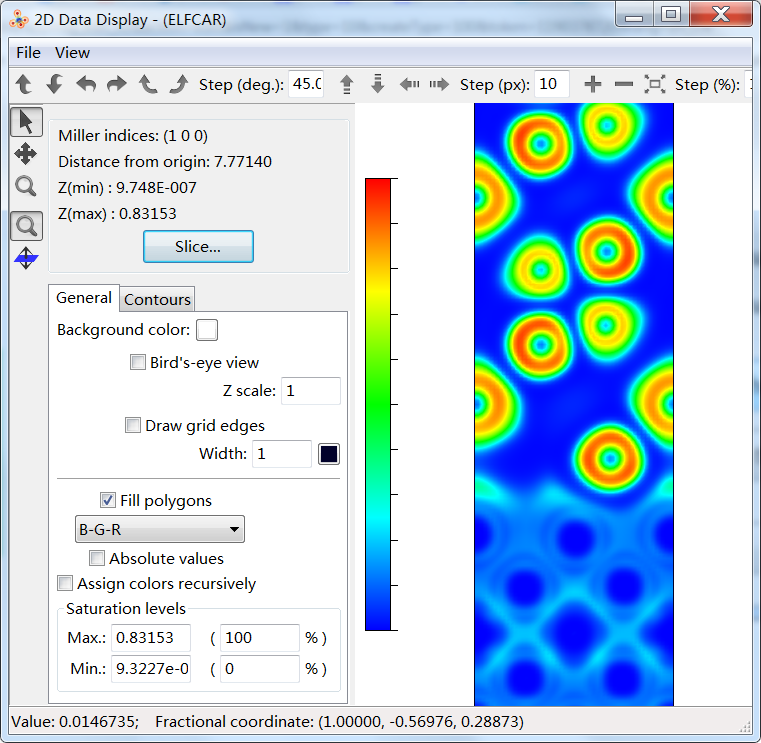
Task: Click 'Distance from origin: 7.77140' text
Action: tap(165, 162)
